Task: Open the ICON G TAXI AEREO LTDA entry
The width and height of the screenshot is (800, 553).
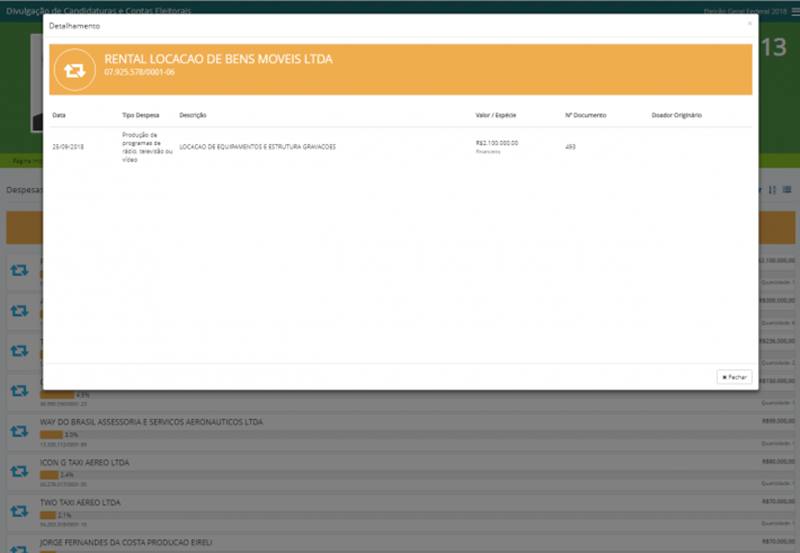Action: pyautogui.click(x=85, y=463)
